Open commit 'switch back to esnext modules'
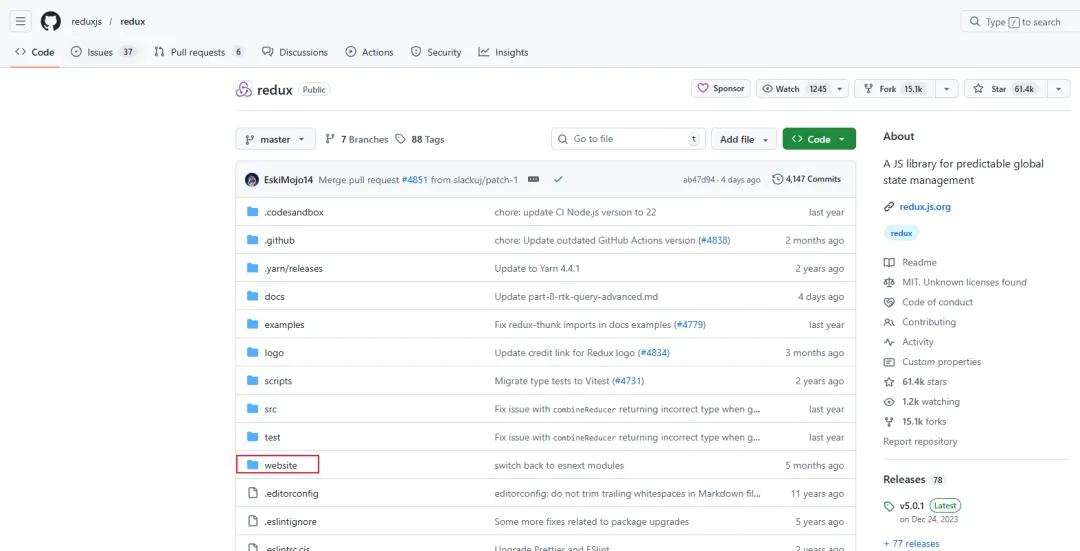The width and height of the screenshot is (1080, 551). [559, 465]
